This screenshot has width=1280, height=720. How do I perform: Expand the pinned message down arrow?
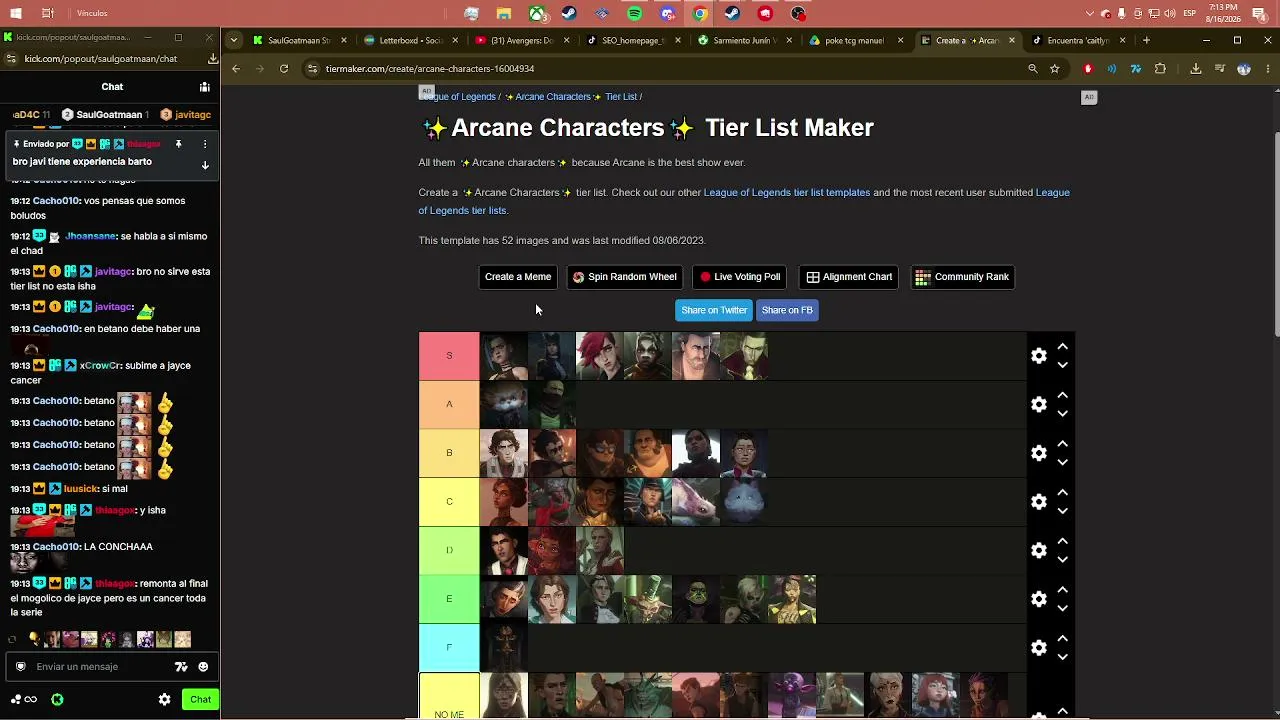point(205,165)
